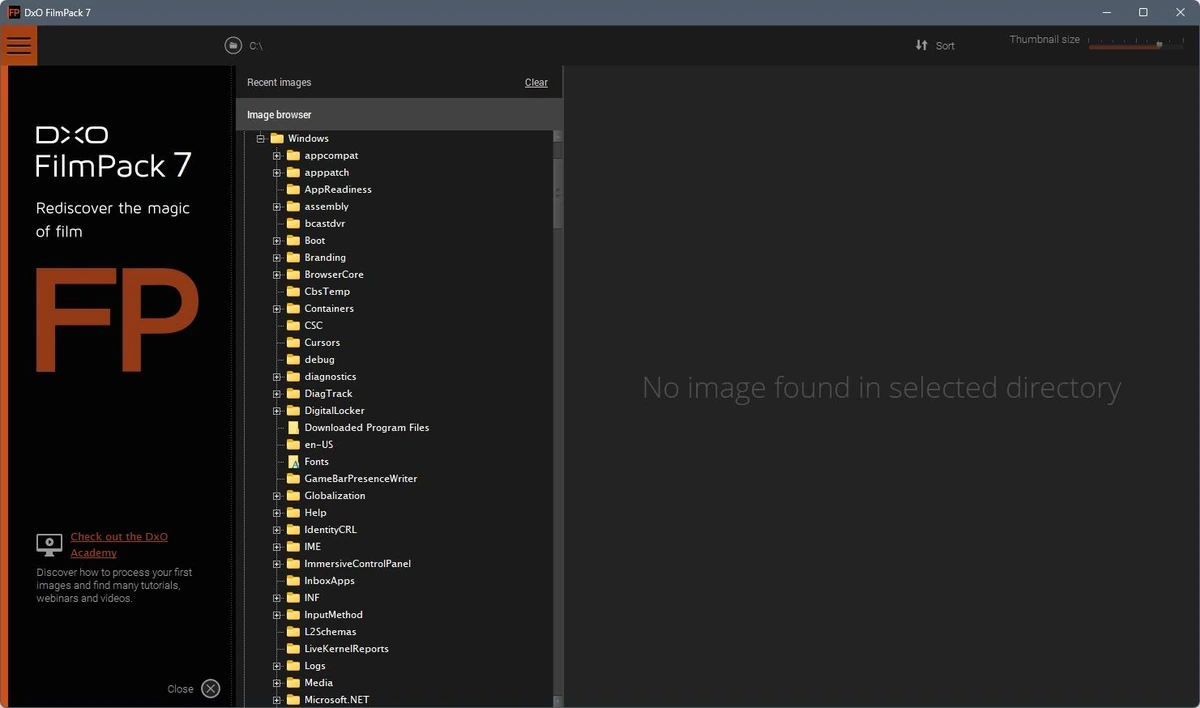Expand the assembly folder
The height and width of the screenshot is (708, 1200).
(x=277, y=207)
